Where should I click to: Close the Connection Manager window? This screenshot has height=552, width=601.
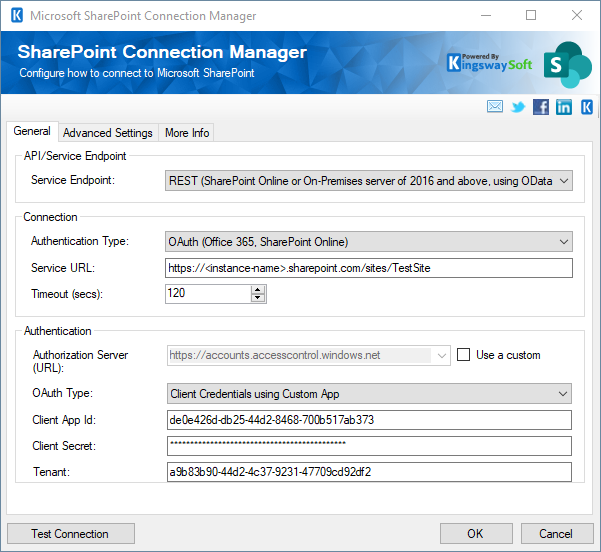pos(577,15)
